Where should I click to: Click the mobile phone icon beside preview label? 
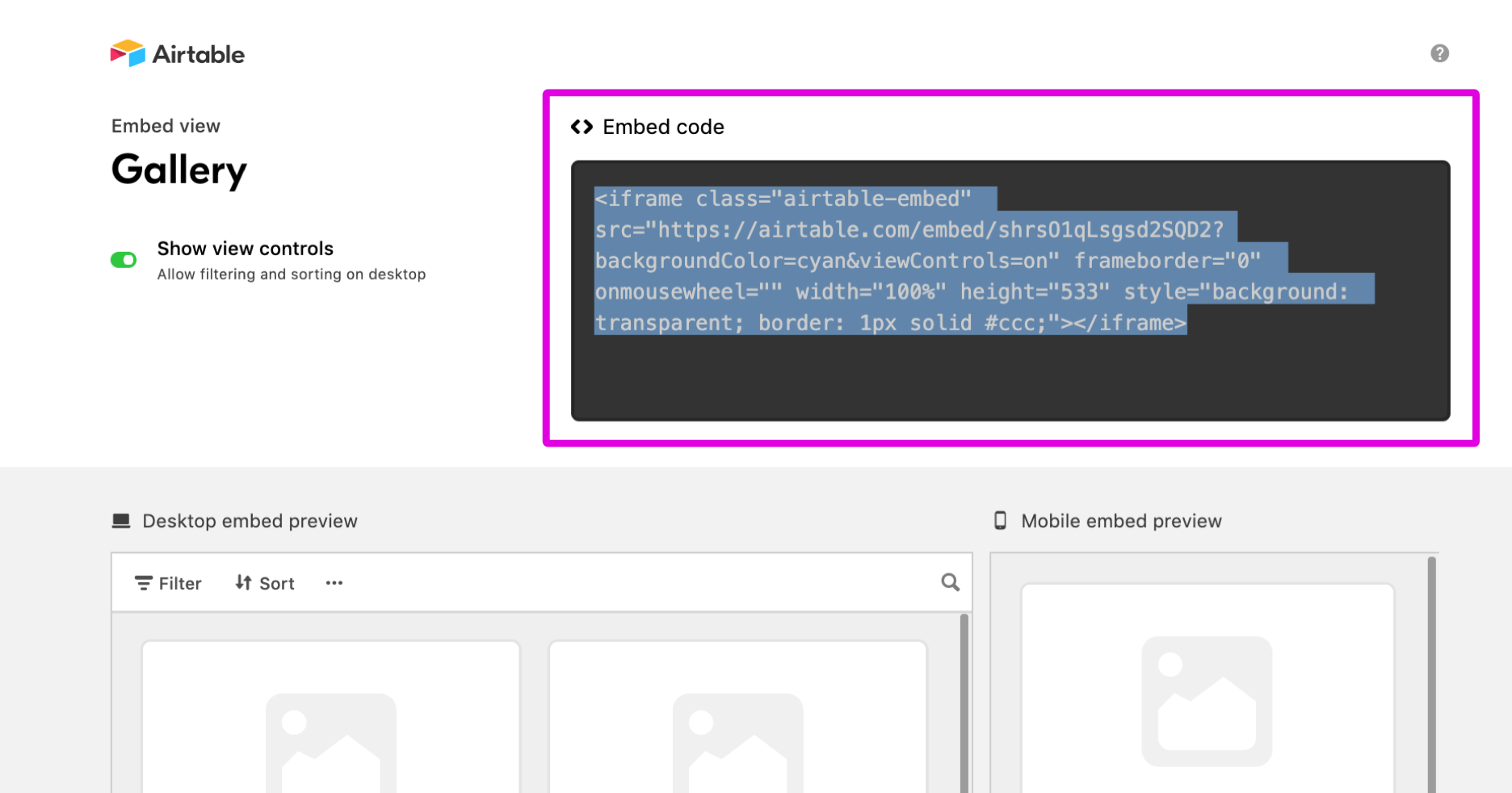tap(1001, 521)
